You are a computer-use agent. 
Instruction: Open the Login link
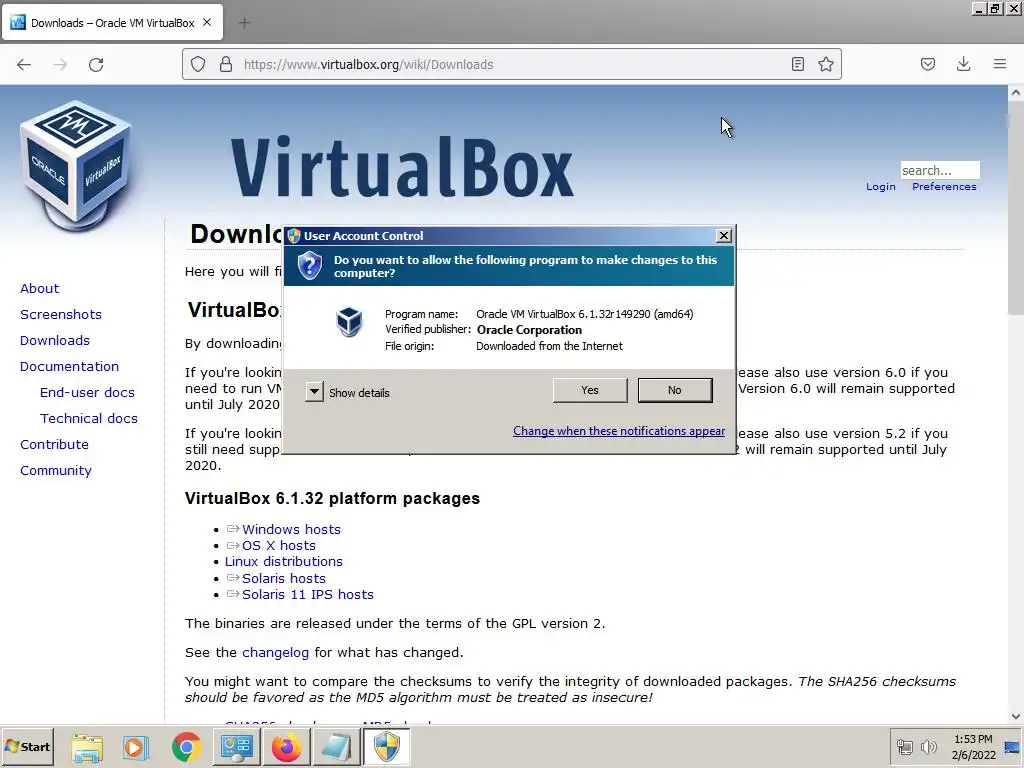tap(880, 187)
